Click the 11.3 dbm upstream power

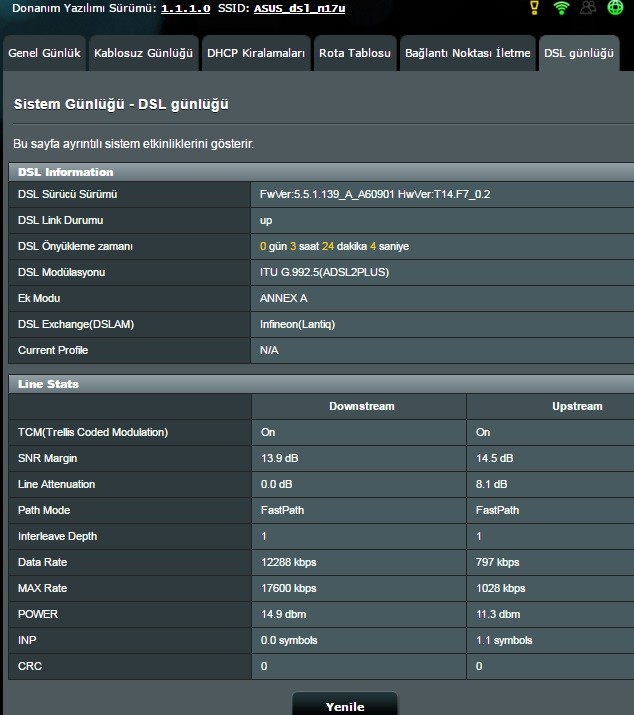coord(498,614)
